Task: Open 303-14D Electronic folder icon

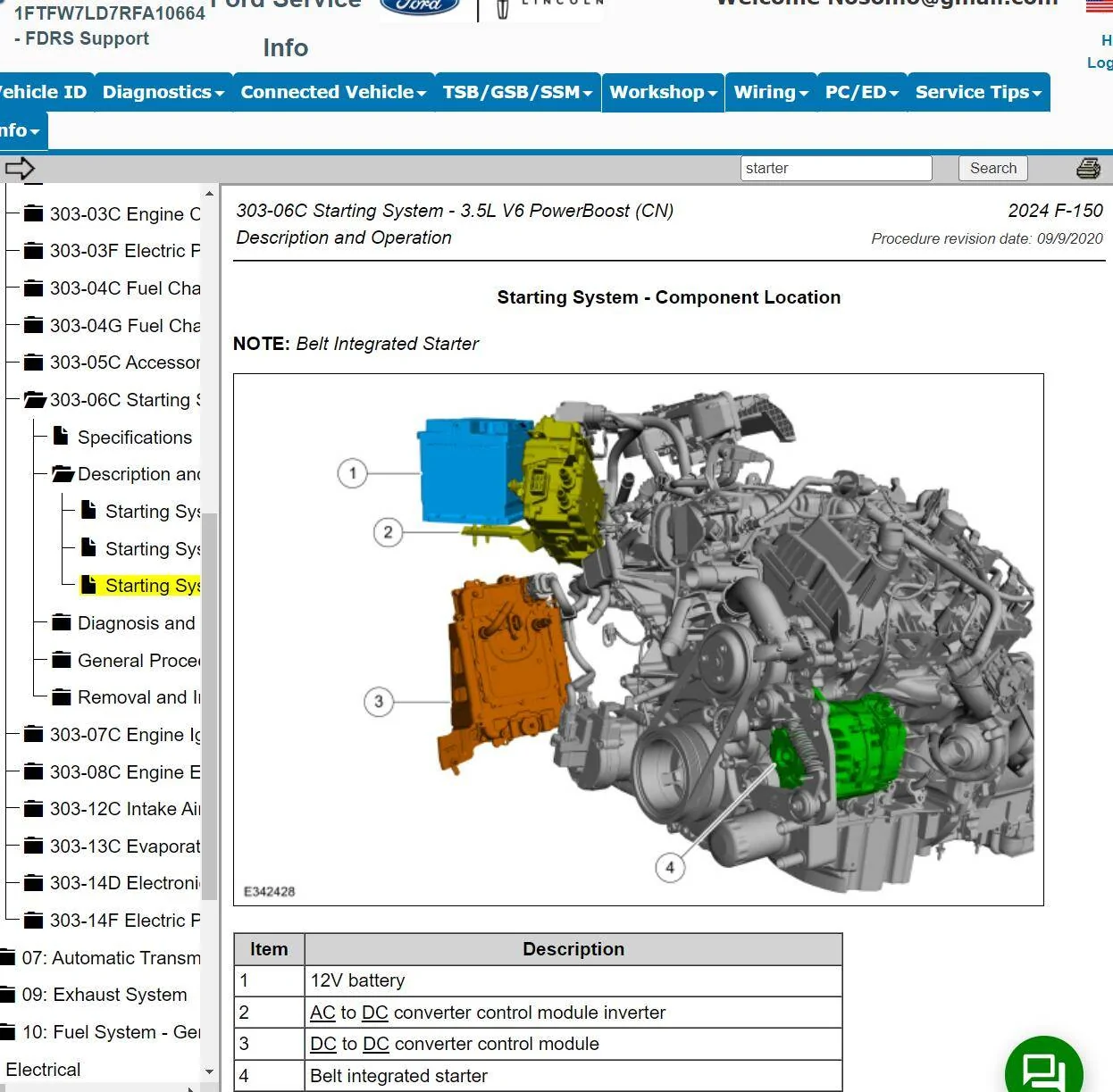Action: (x=33, y=883)
